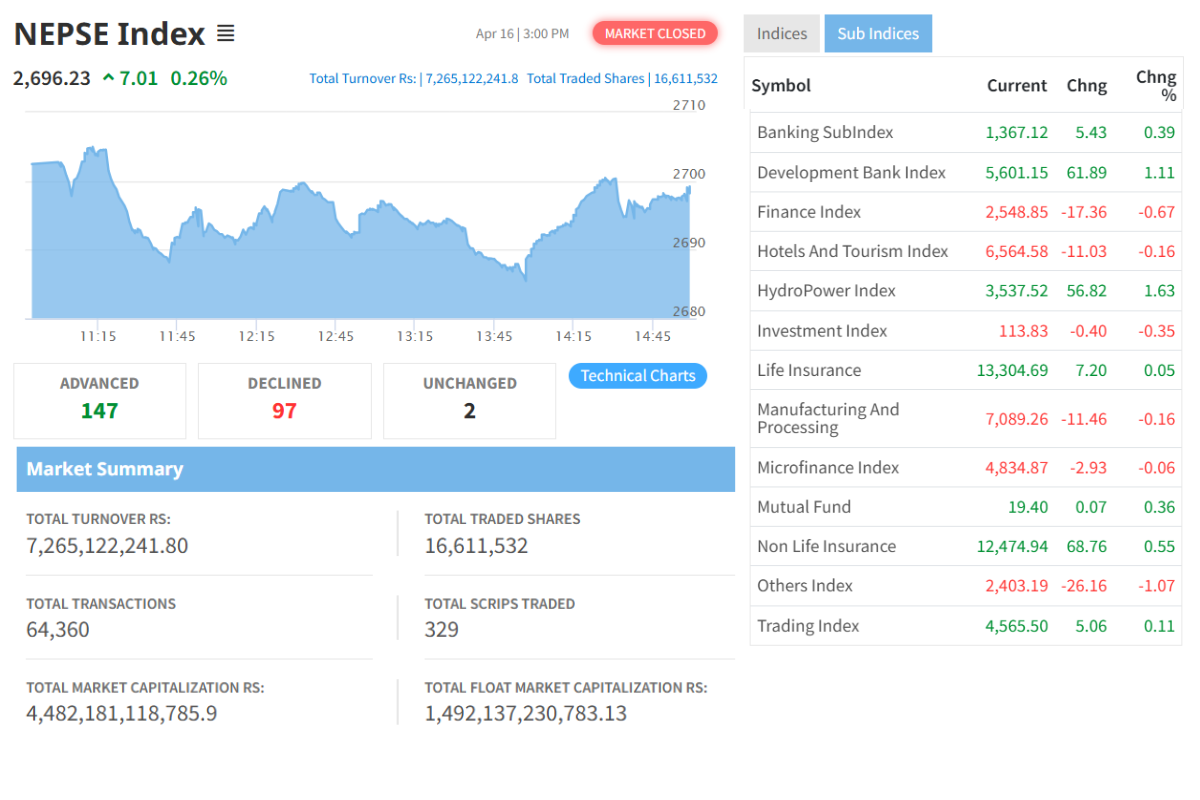Open the menu icon beside NEPSE Index
The width and height of the screenshot is (1200, 800).
click(225, 34)
